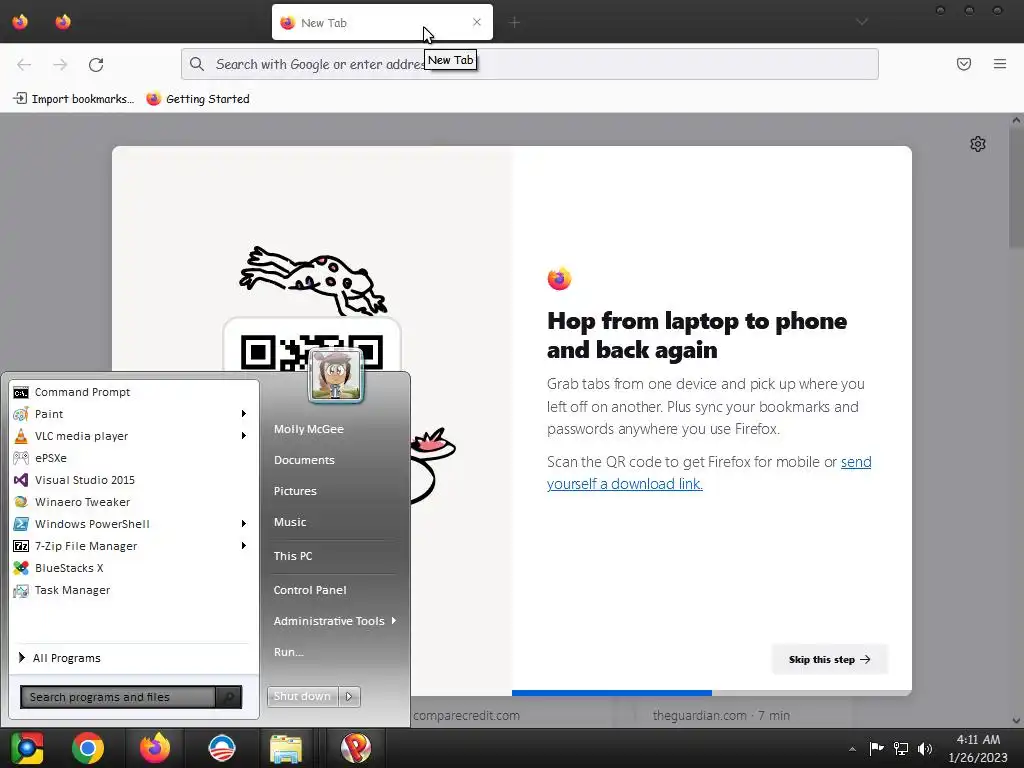
Task: Click Search programs and files box
Action: coord(118,697)
